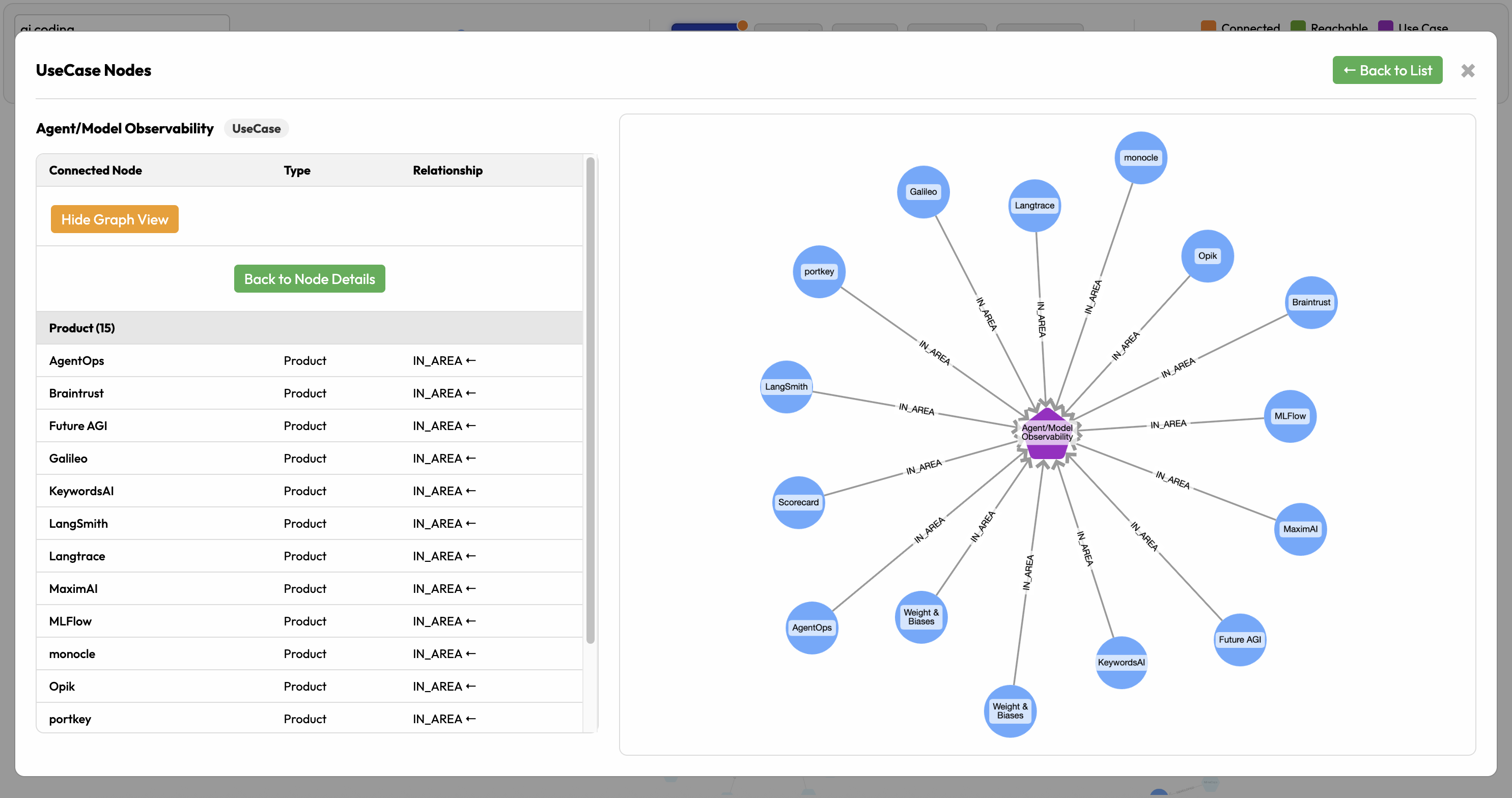Click IN_AREA relationship in MLFlow row
Viewport: 1512px width, 798px height.
pos(444,621)
